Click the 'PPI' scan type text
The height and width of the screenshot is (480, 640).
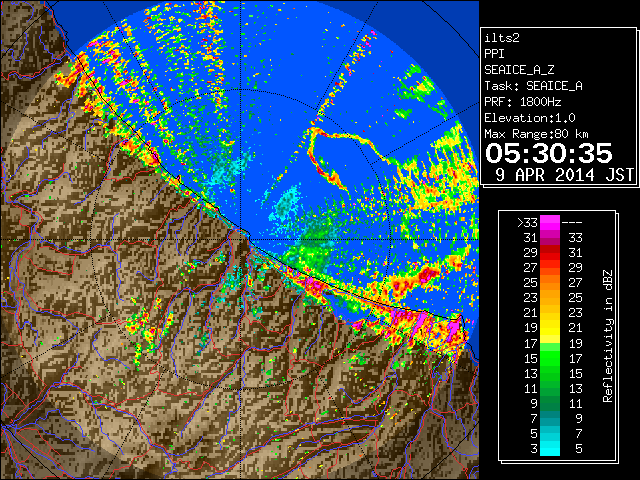[494, 54]
